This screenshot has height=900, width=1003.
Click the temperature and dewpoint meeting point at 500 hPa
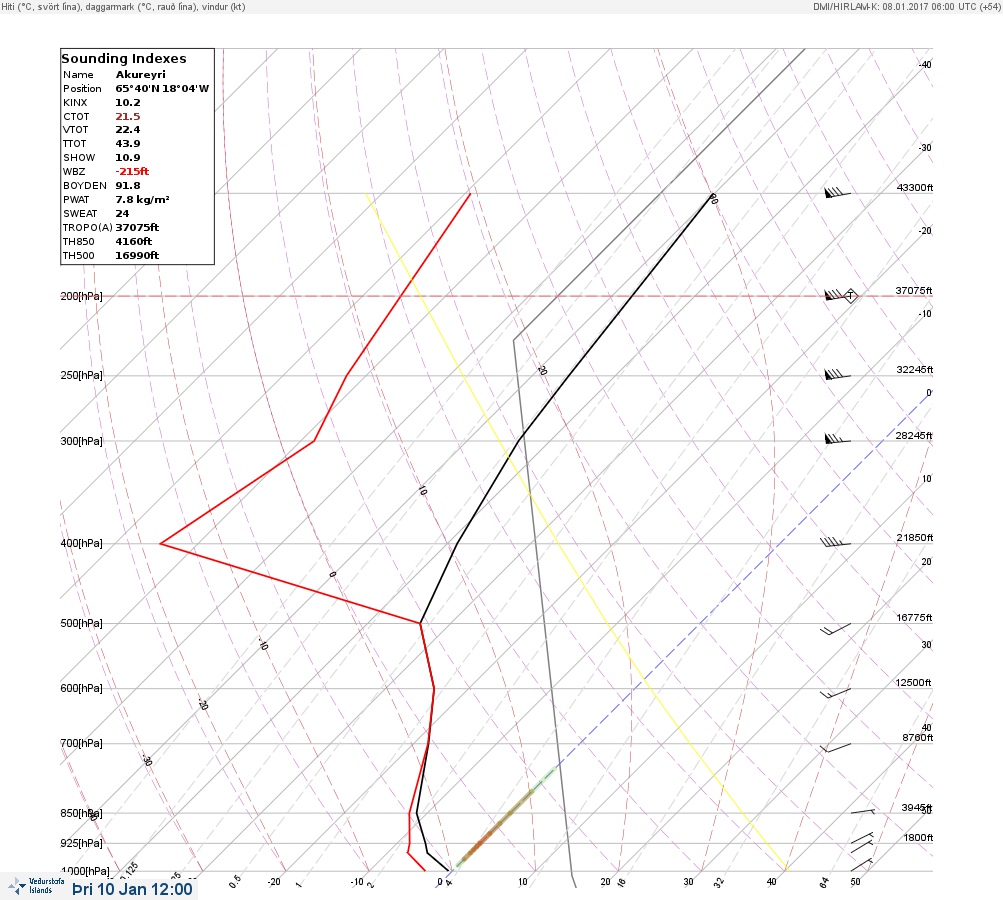[x=420, y=622]
